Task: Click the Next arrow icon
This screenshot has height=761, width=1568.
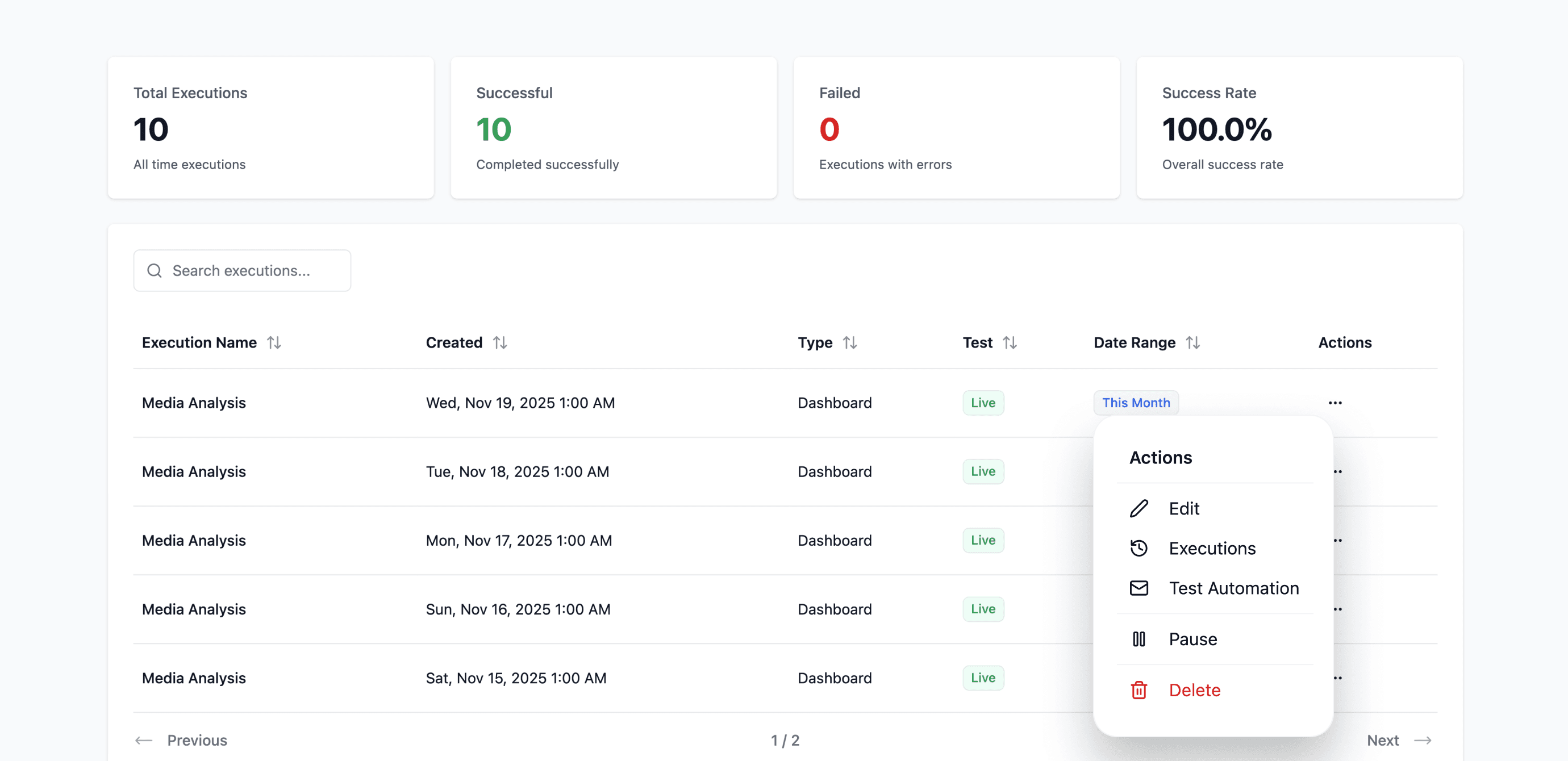Action: [1424, 741]
